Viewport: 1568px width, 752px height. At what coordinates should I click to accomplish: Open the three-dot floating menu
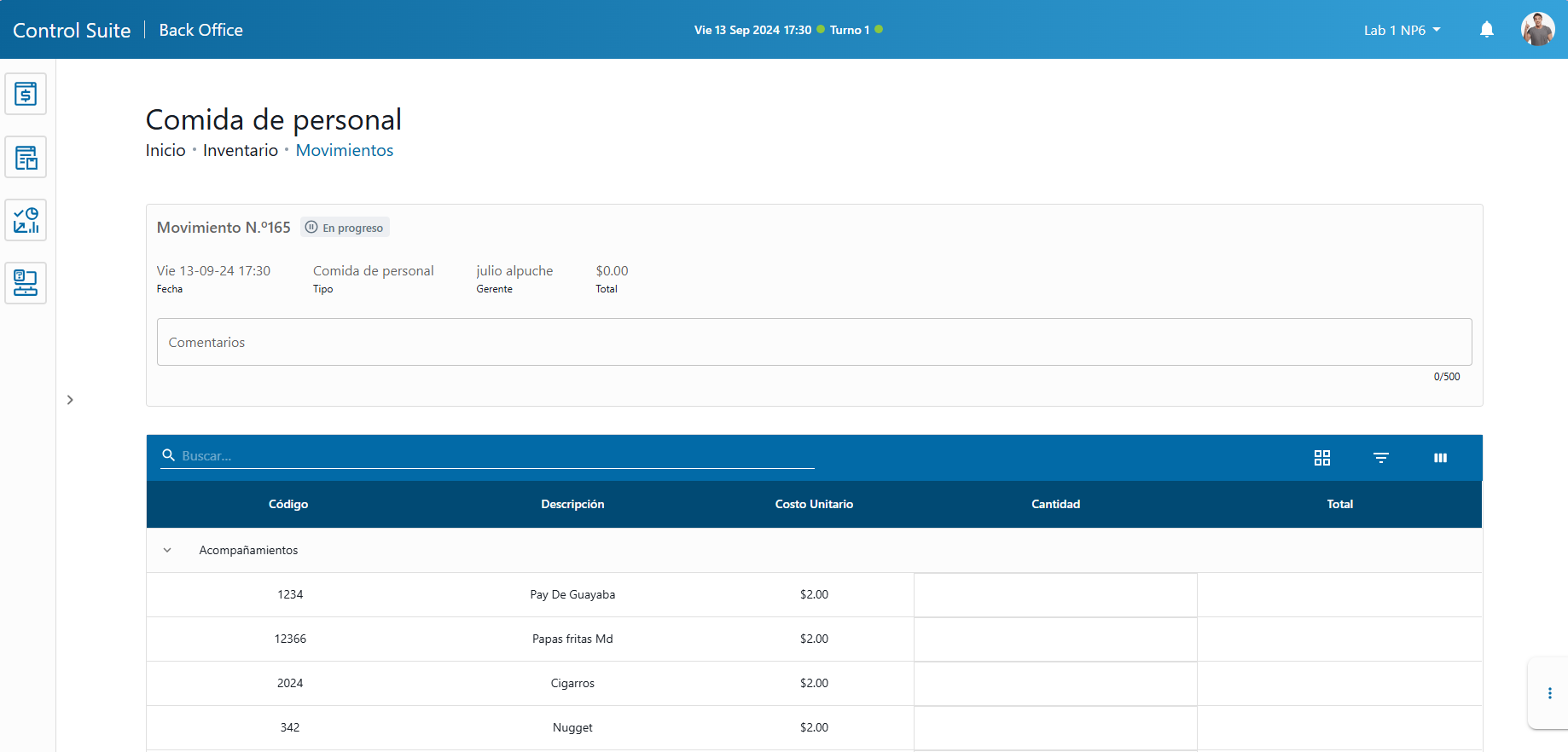pos(1549,693)
